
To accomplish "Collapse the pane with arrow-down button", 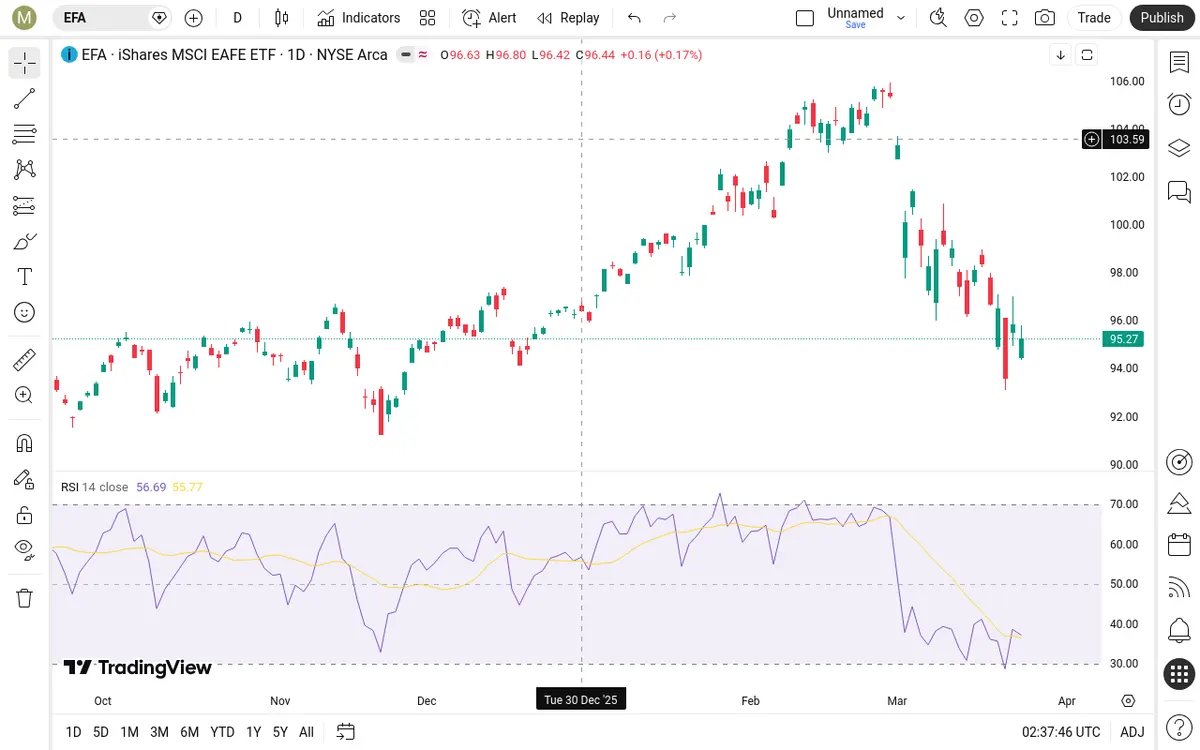I will (1061, 55).
